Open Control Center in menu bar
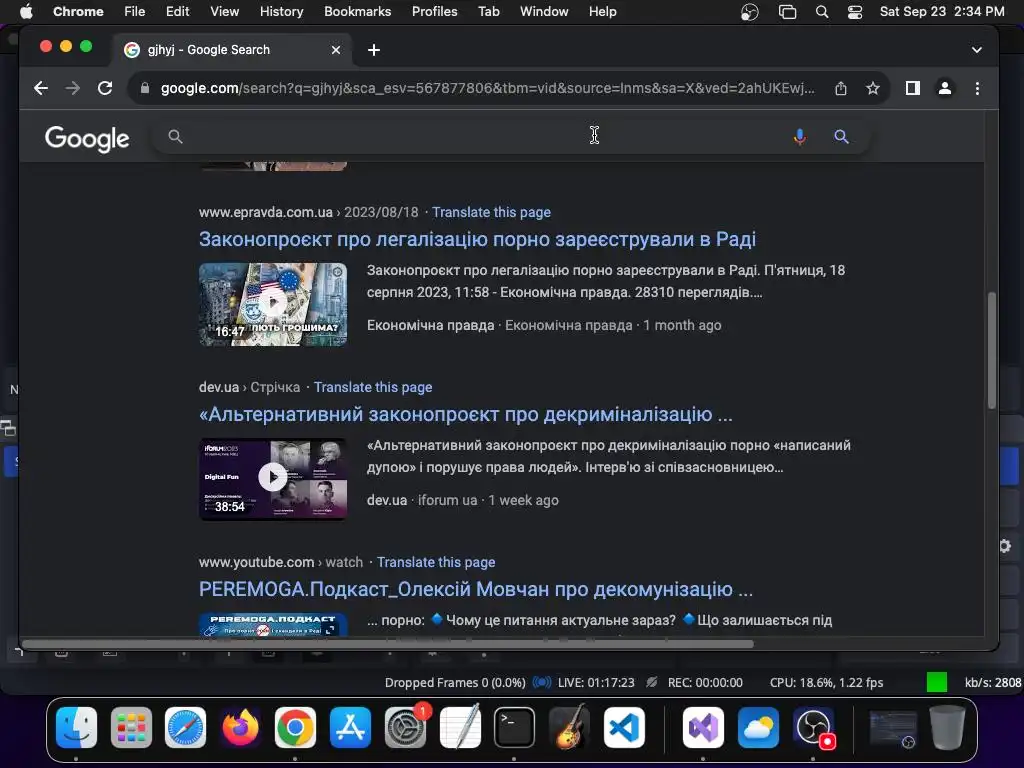The width and height of the screenshot is (1024, 768). click(x=855, y=12)
